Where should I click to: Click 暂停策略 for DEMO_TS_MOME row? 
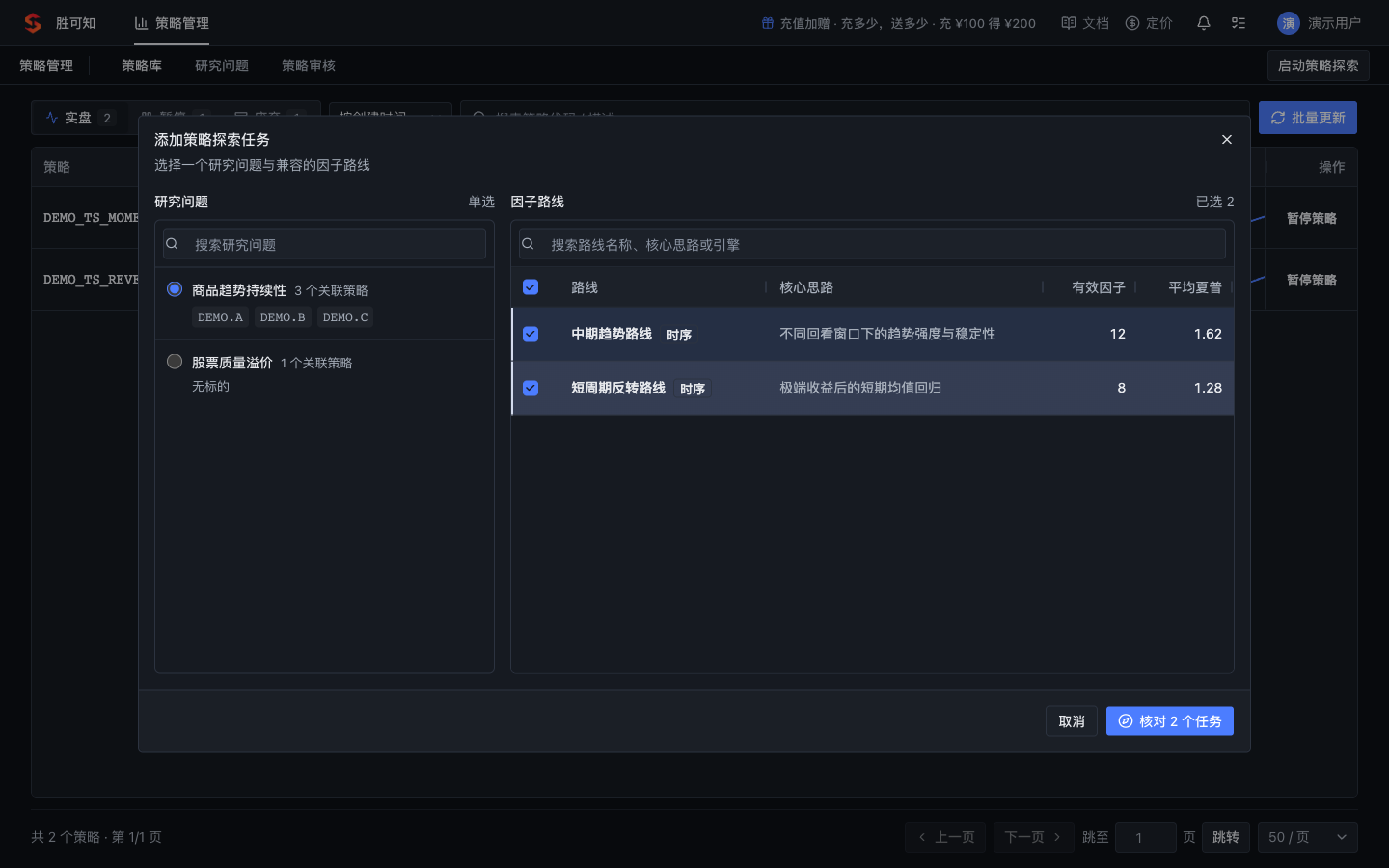[1311, 218]
